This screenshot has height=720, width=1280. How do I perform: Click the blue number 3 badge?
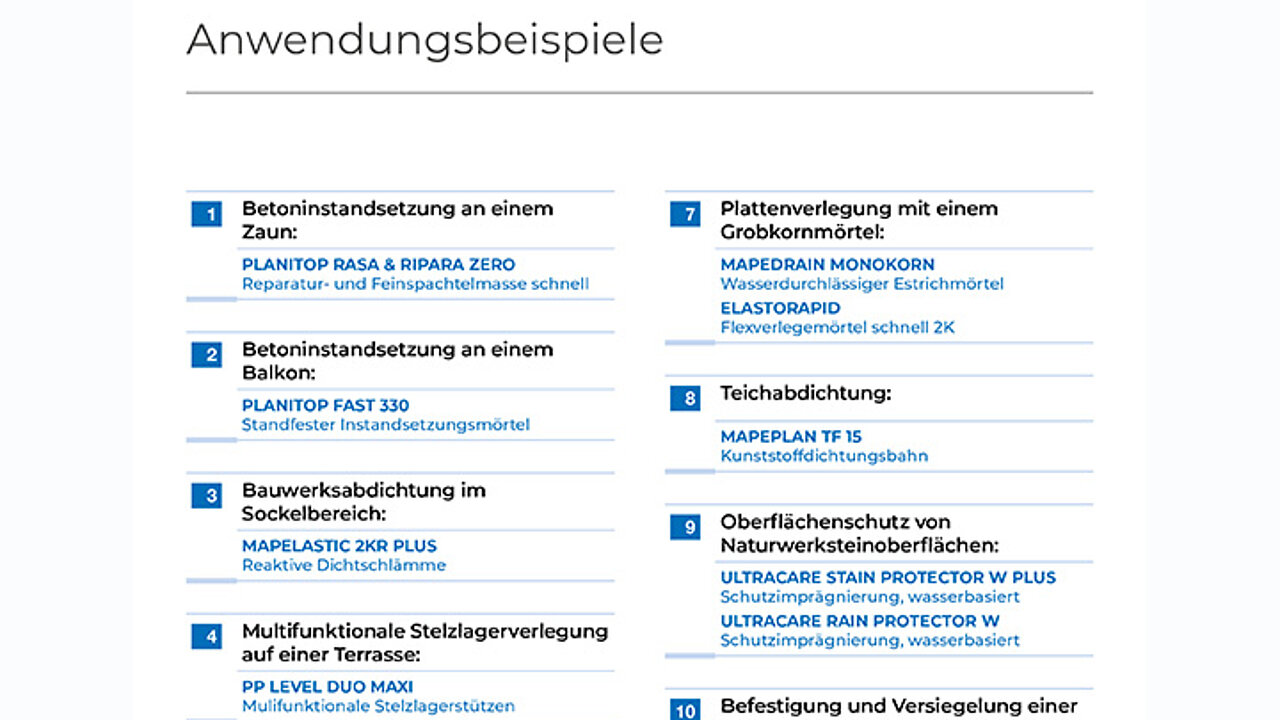point(206,496)
